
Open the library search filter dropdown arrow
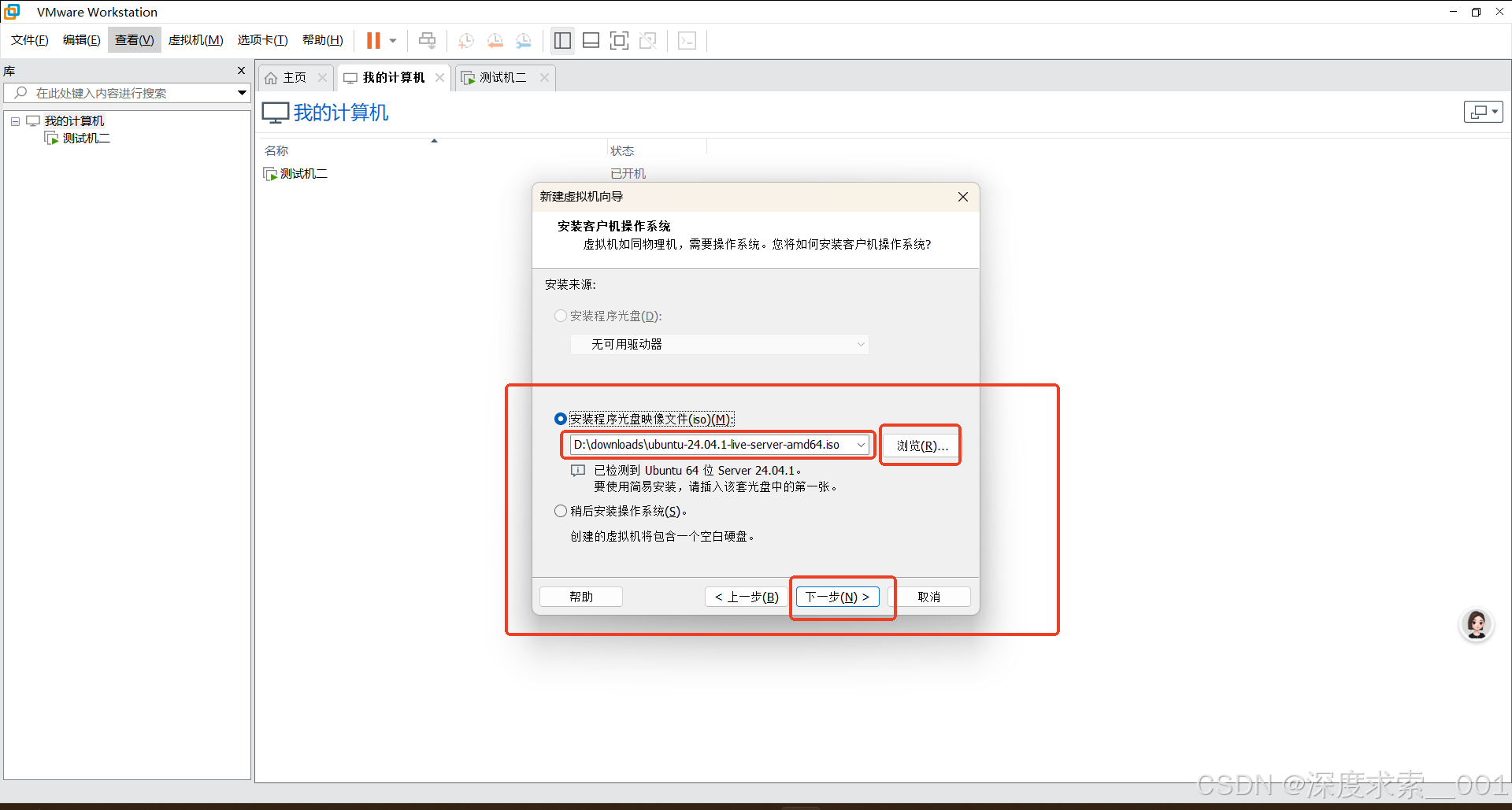[242, 93]
